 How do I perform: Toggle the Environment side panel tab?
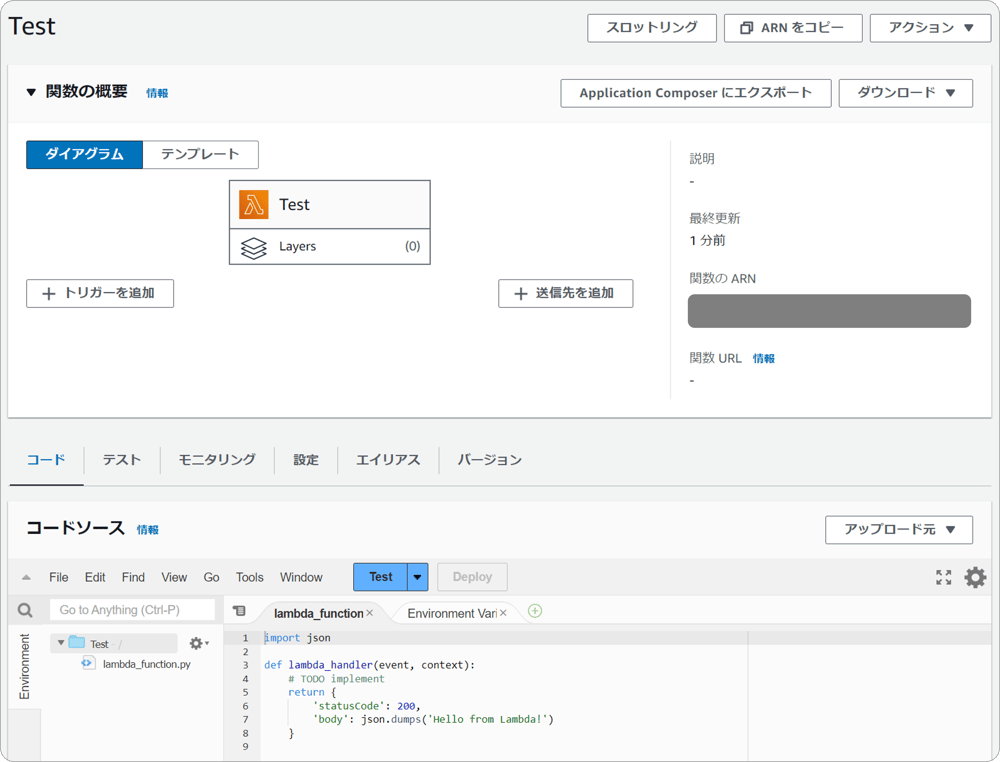(24, 666)
